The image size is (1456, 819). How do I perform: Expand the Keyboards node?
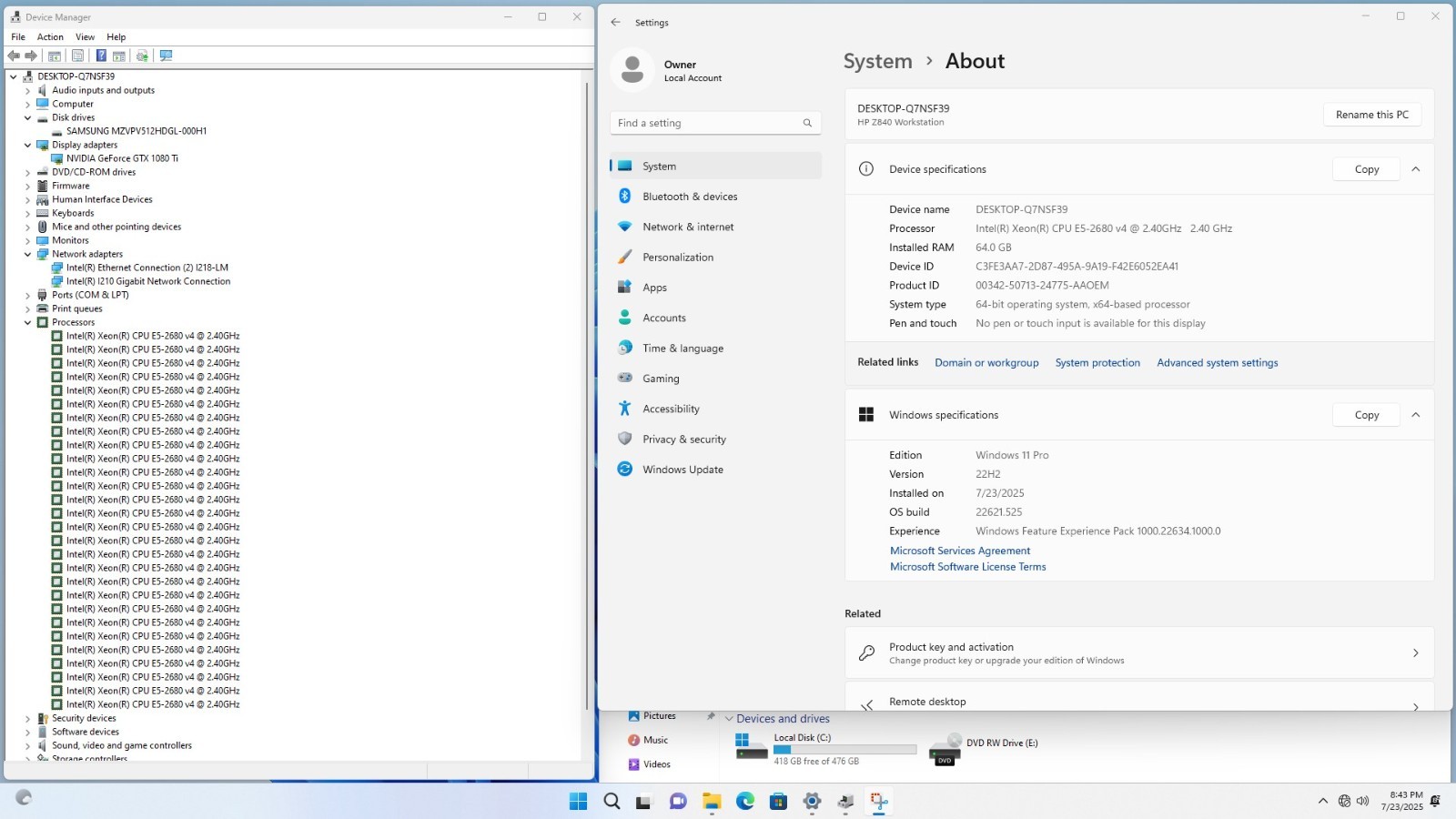[x=27, y=213]
